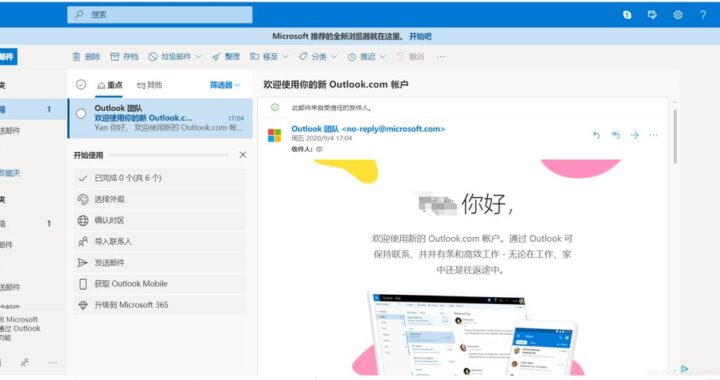Open sidebar bottom ellipsis menu
The image size is (720, 380).
point(53,363)
